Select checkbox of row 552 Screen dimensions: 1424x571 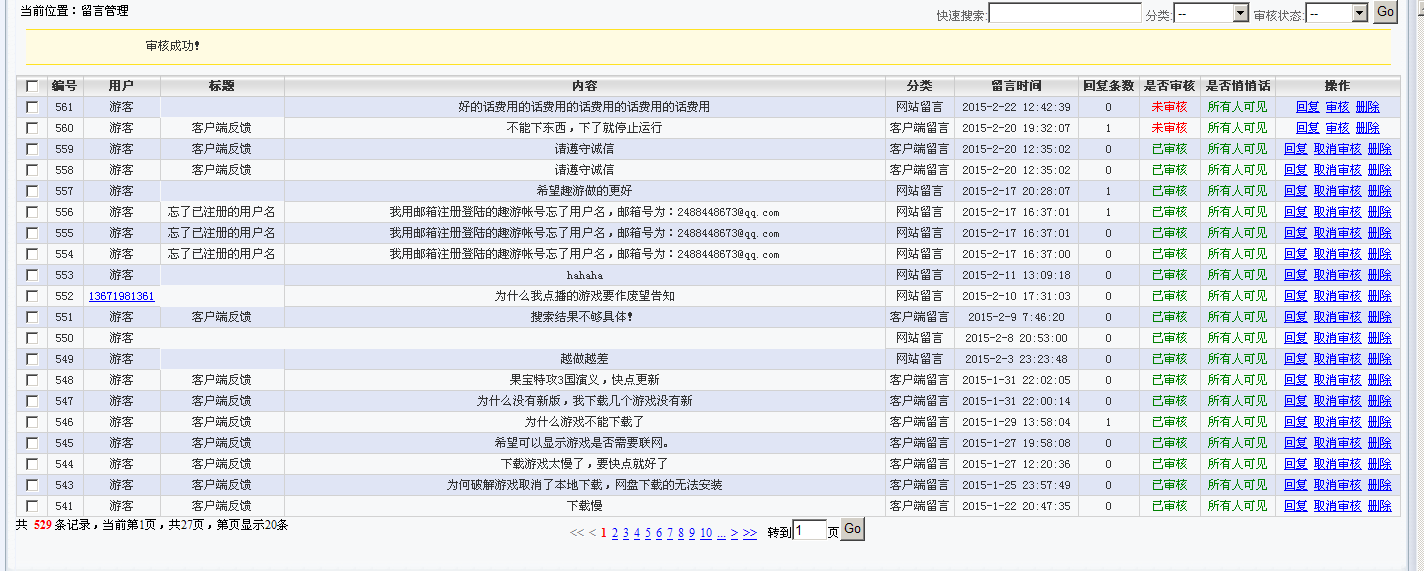coord(33,296)
